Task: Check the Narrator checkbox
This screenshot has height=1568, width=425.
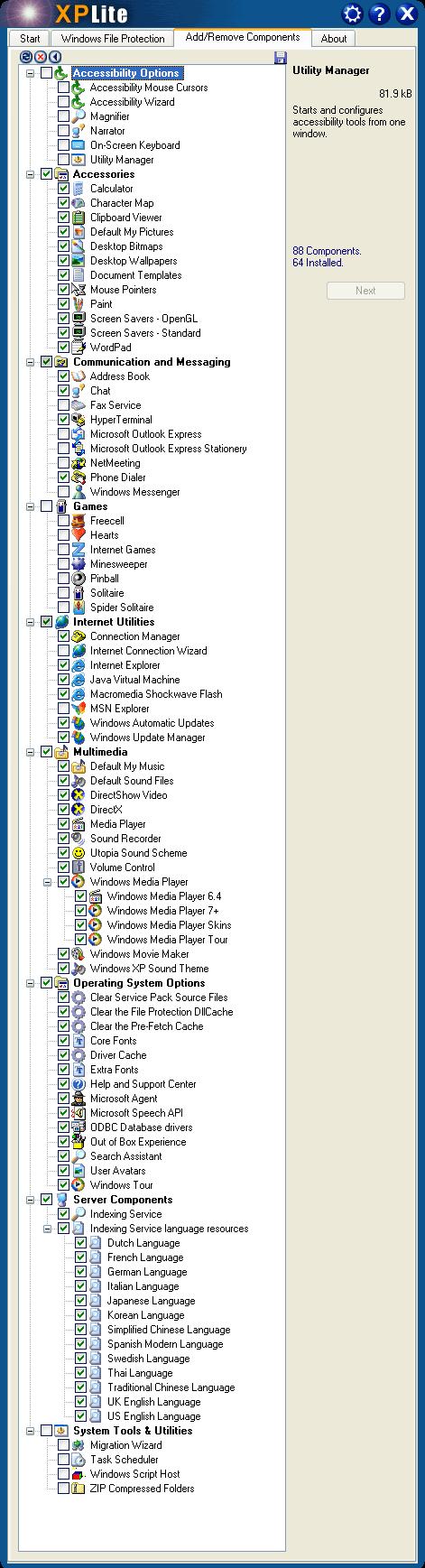Action: pos(63,131)
